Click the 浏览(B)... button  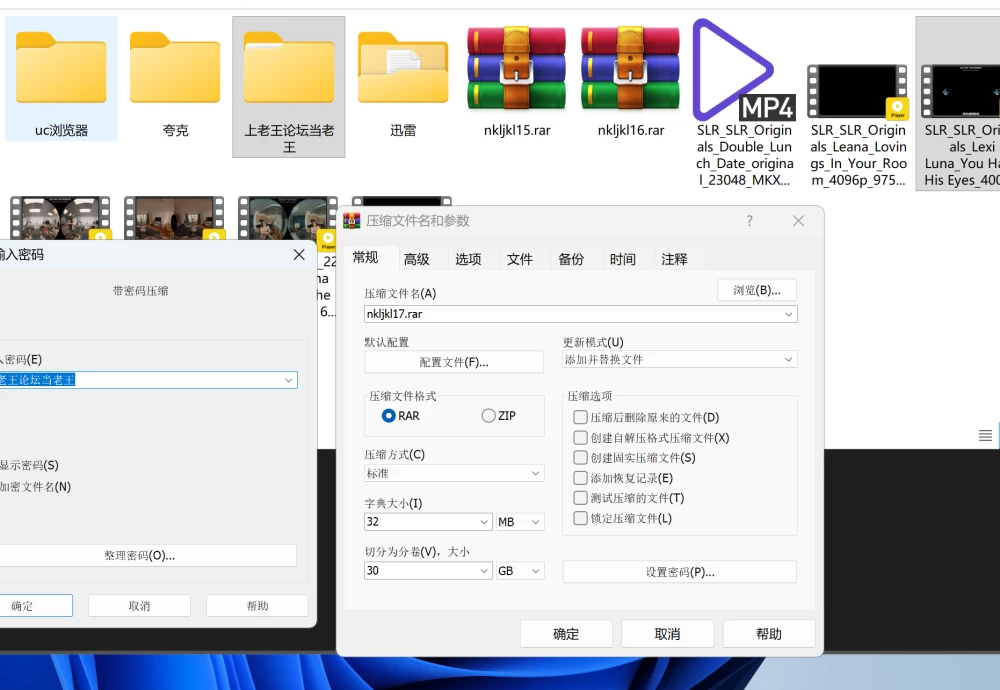tap(757, 290)
